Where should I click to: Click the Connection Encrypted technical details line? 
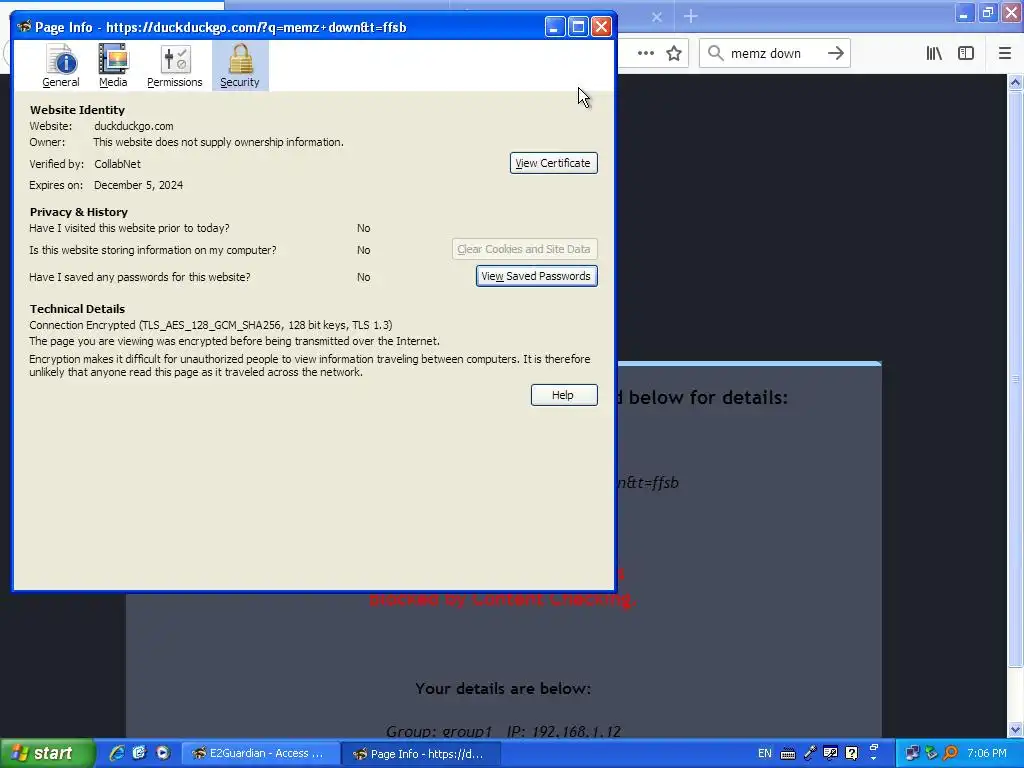pos(210,325)
